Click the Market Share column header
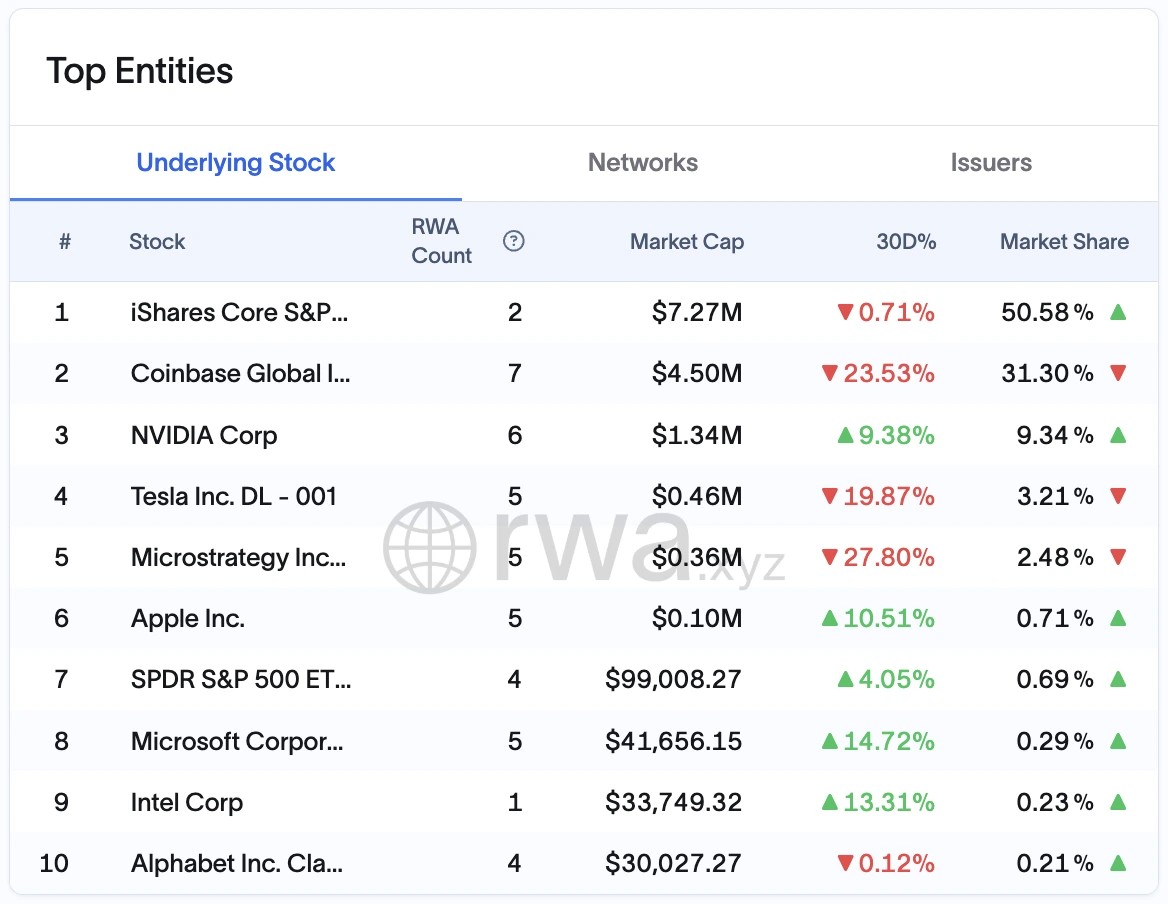1168x904 pixels. point(1064,241)
